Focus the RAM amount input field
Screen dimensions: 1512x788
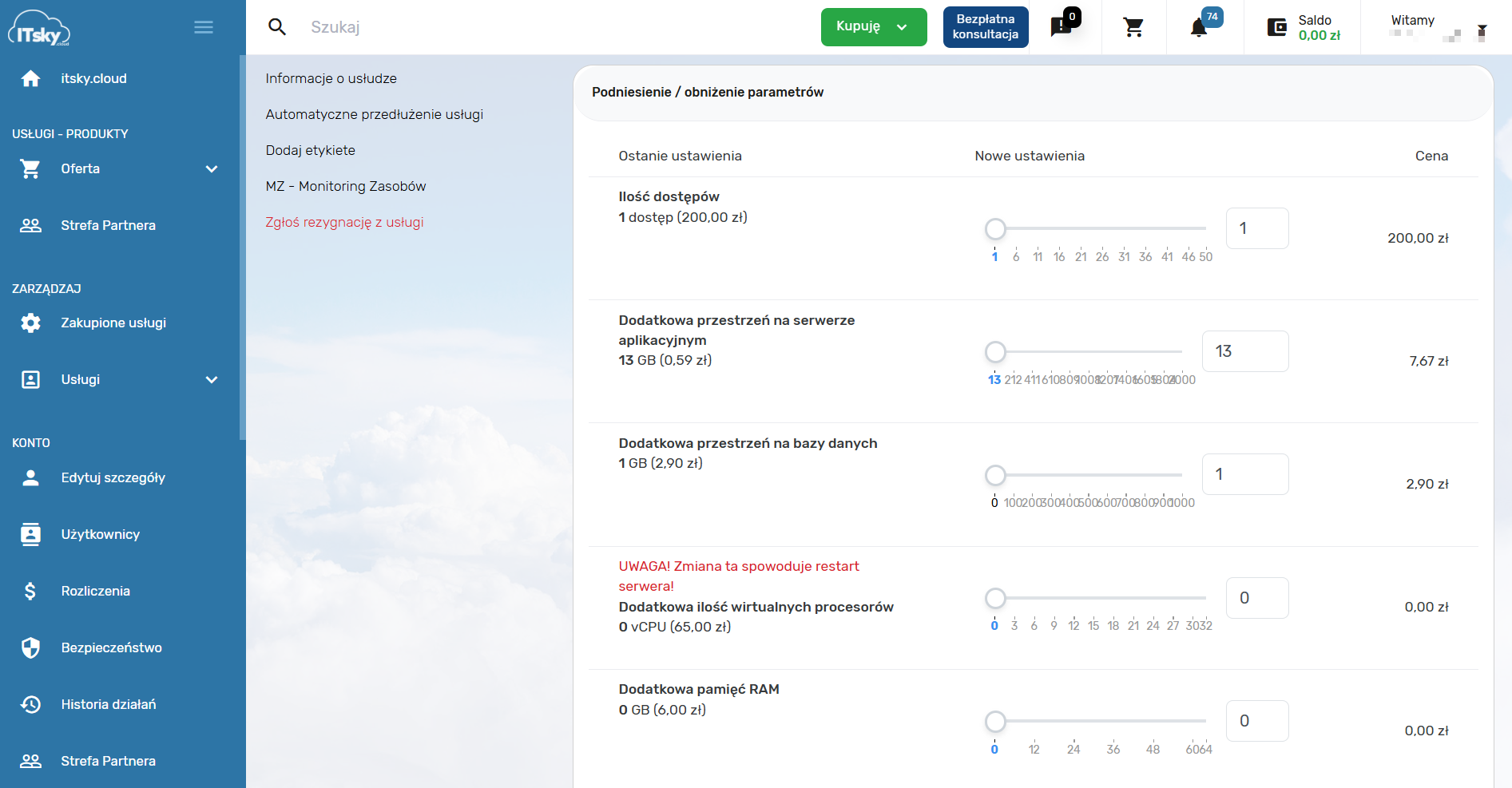click(x=1257, y=721)
